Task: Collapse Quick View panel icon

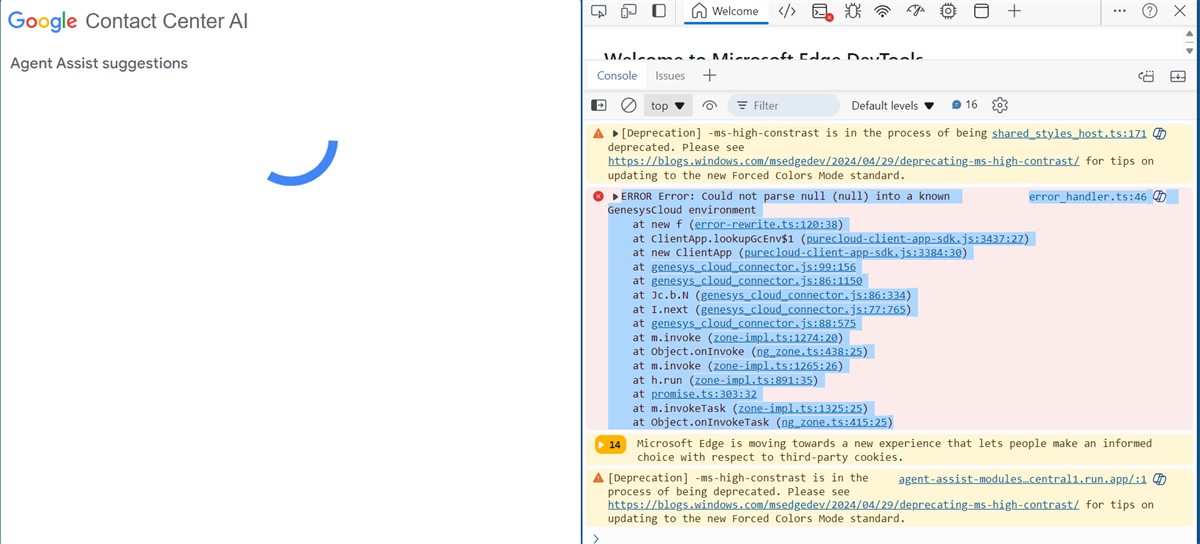Action: pyautogui.click(x=1180, y=76)
